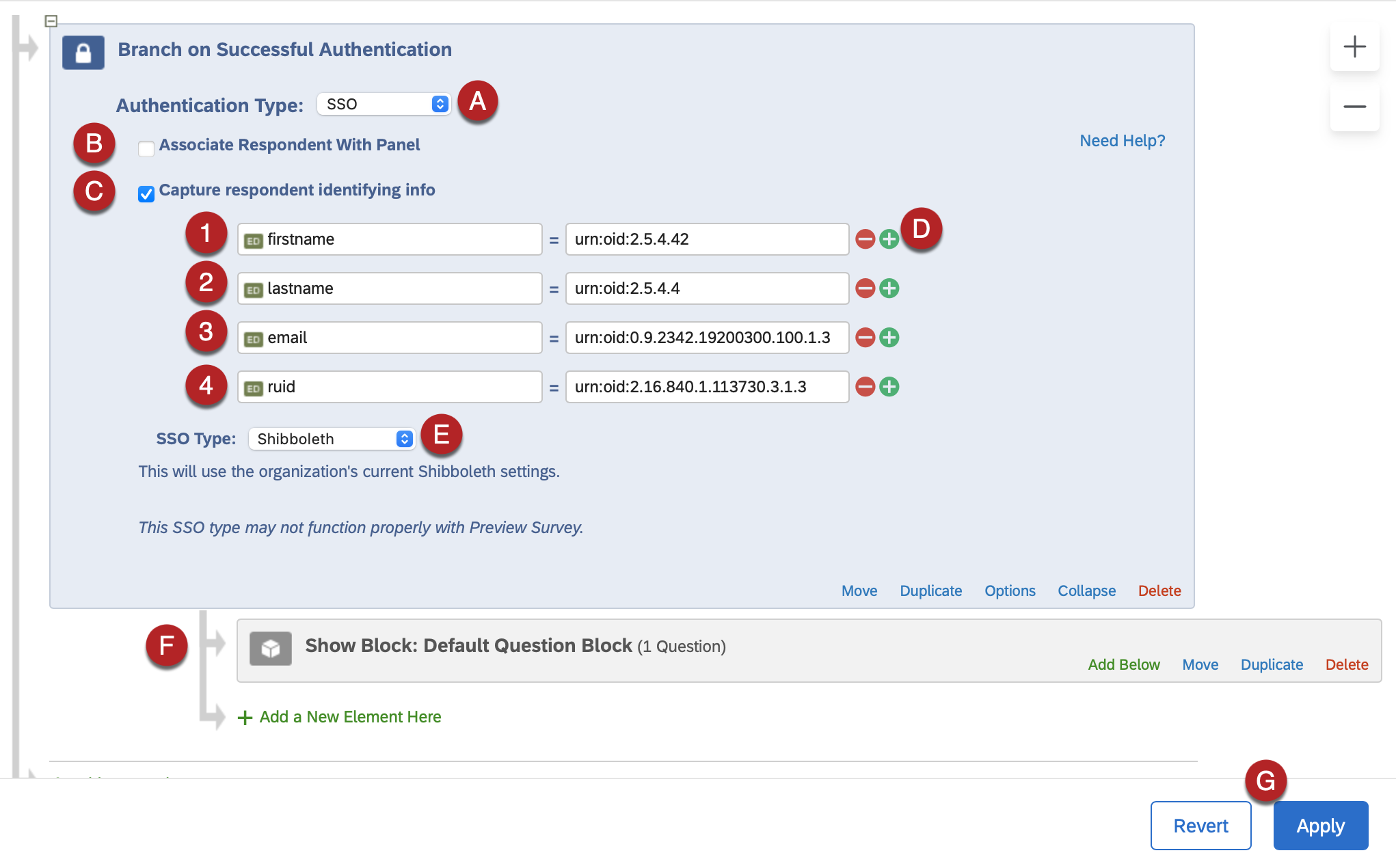Image resolution: width=1396 pixels, height=868 pixels.
Task: Open the Authentication Type dropdown
Action: [x=384, y=104]
